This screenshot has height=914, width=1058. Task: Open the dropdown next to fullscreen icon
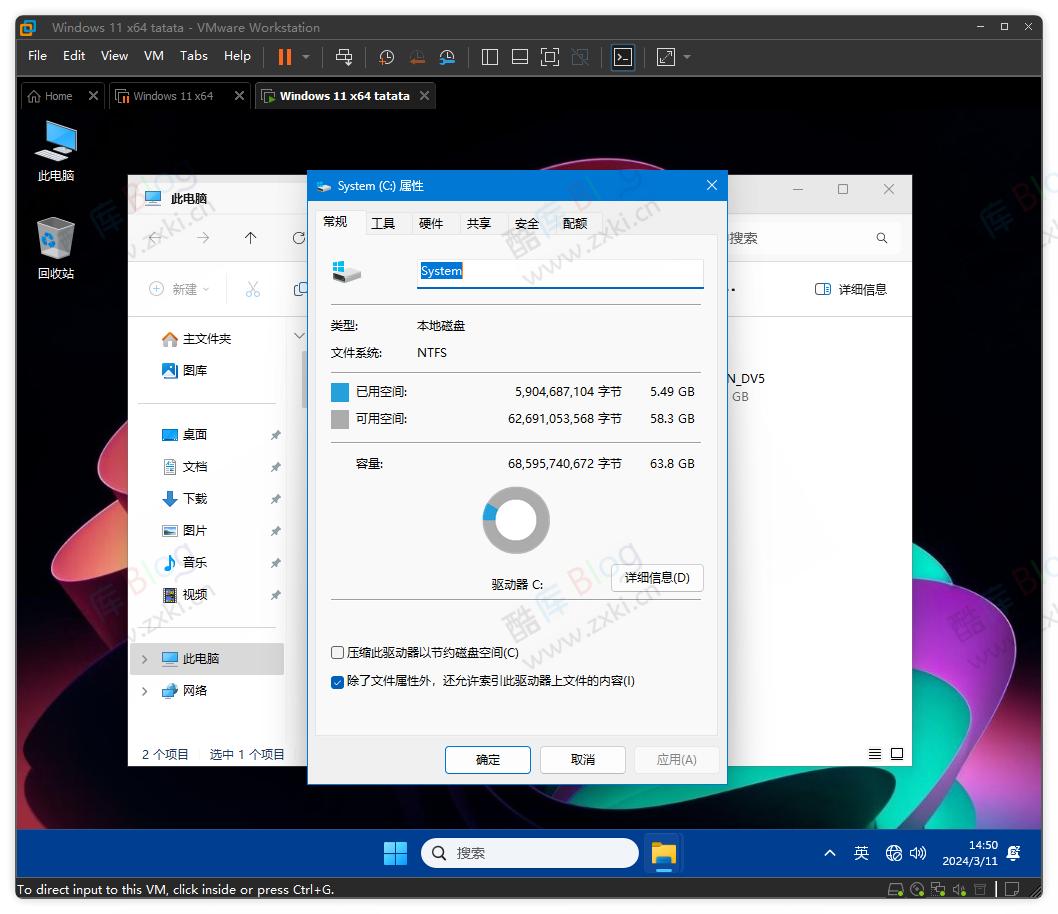[686, 57]
